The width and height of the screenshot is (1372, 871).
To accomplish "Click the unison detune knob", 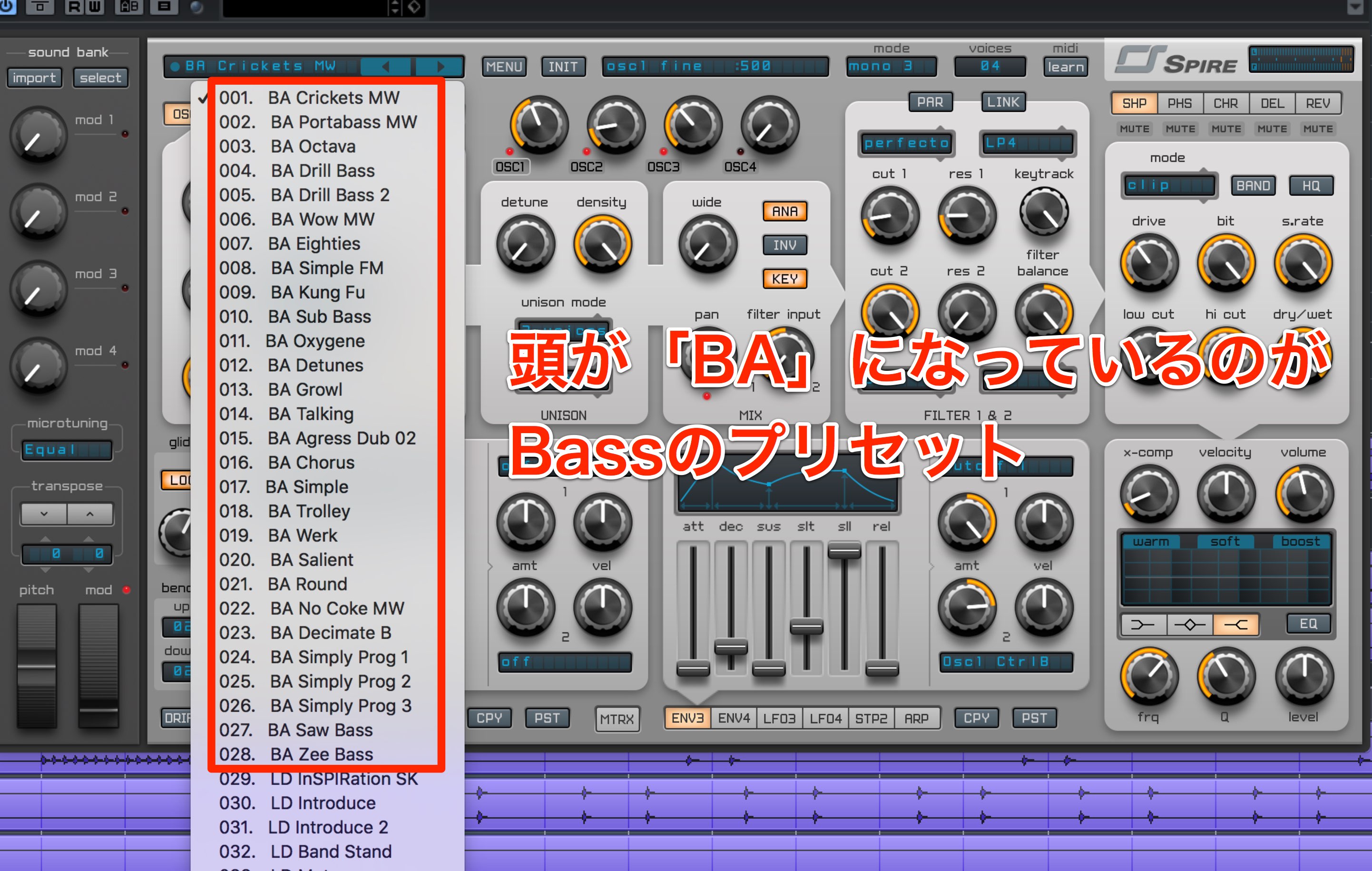I will pos(525,244).
